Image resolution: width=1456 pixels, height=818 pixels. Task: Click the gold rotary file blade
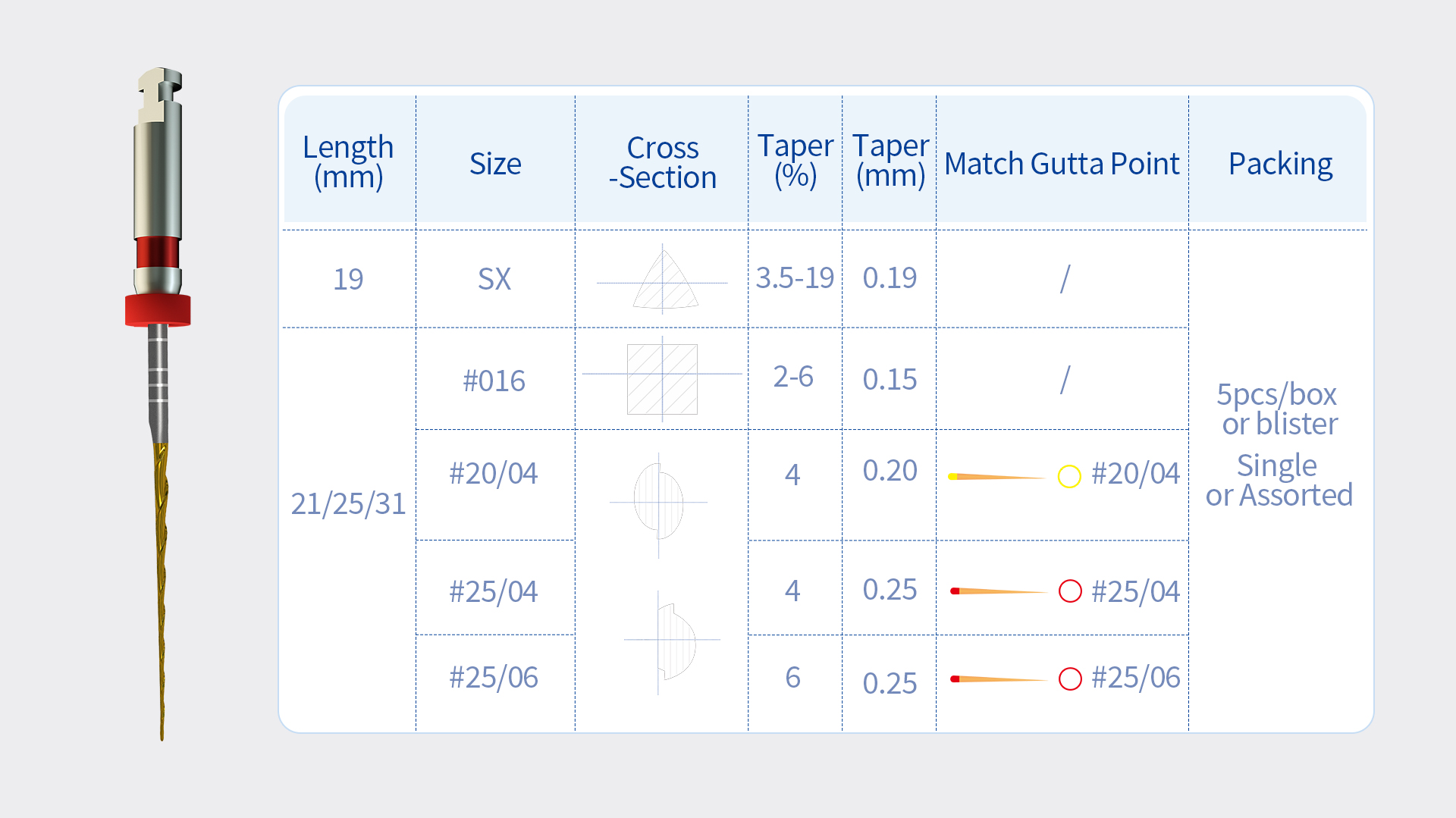[x=161, y=576]
